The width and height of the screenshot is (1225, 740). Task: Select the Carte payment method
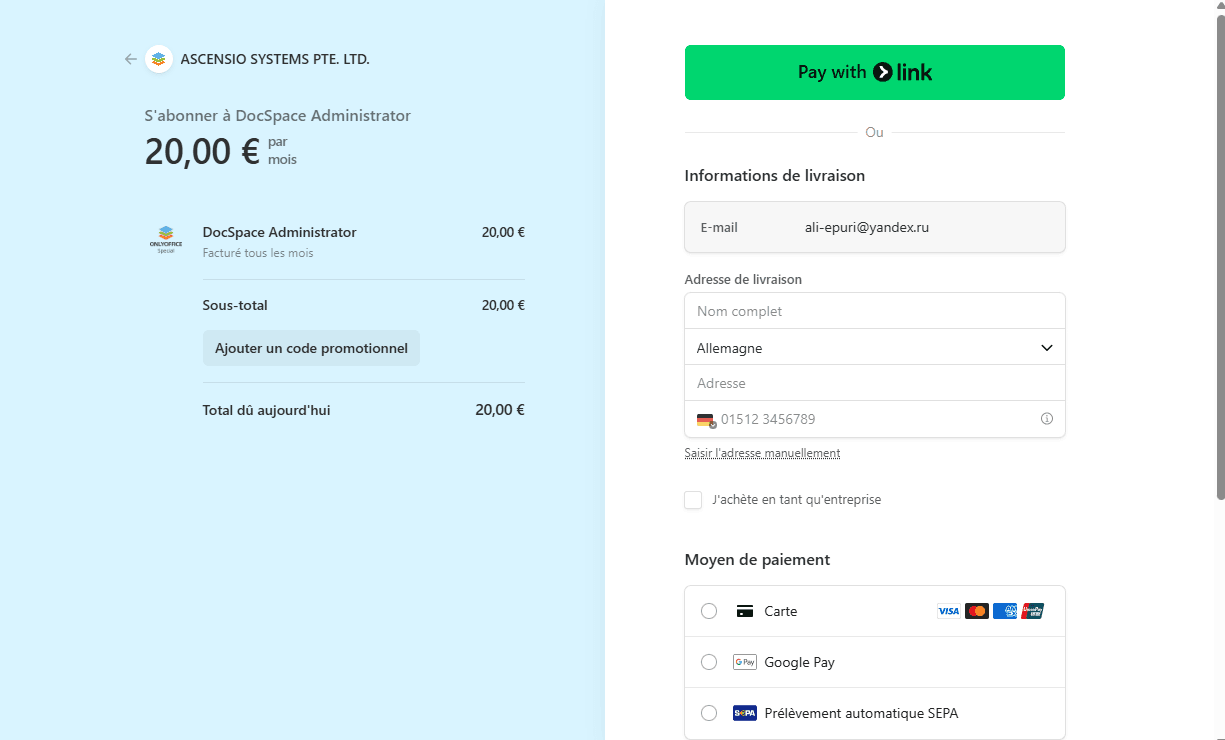click(x=709, y=611)
